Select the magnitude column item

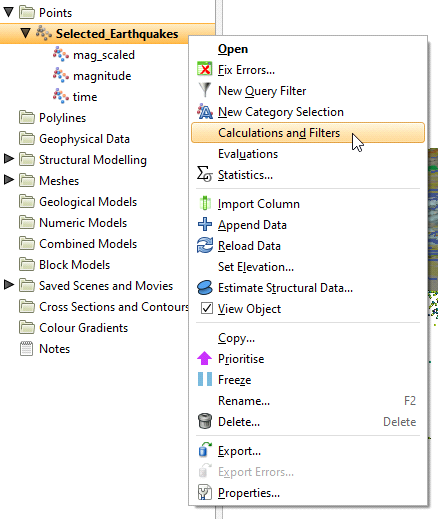[x=102, y=76]
